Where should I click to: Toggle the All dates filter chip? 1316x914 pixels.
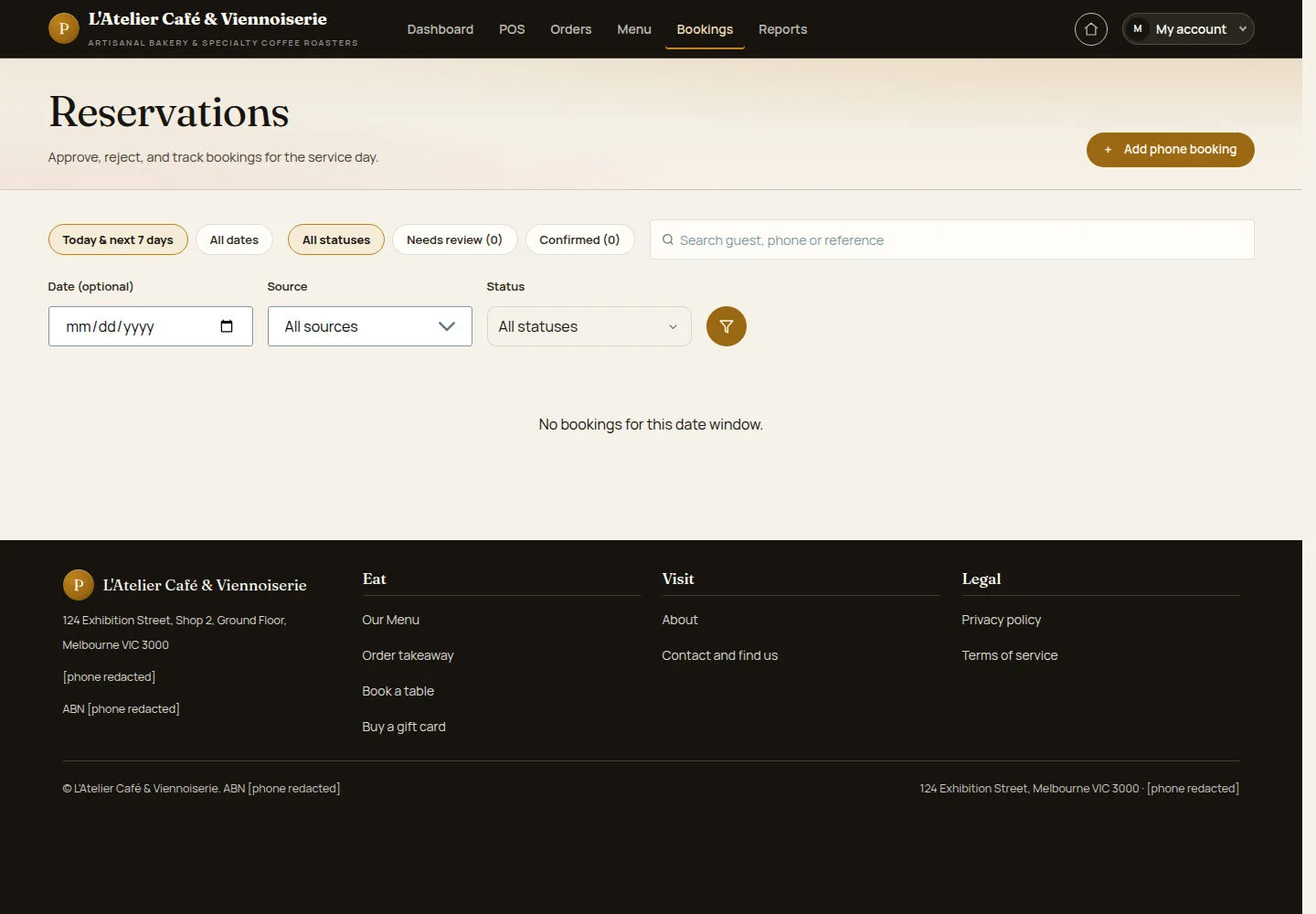point(234,239)
